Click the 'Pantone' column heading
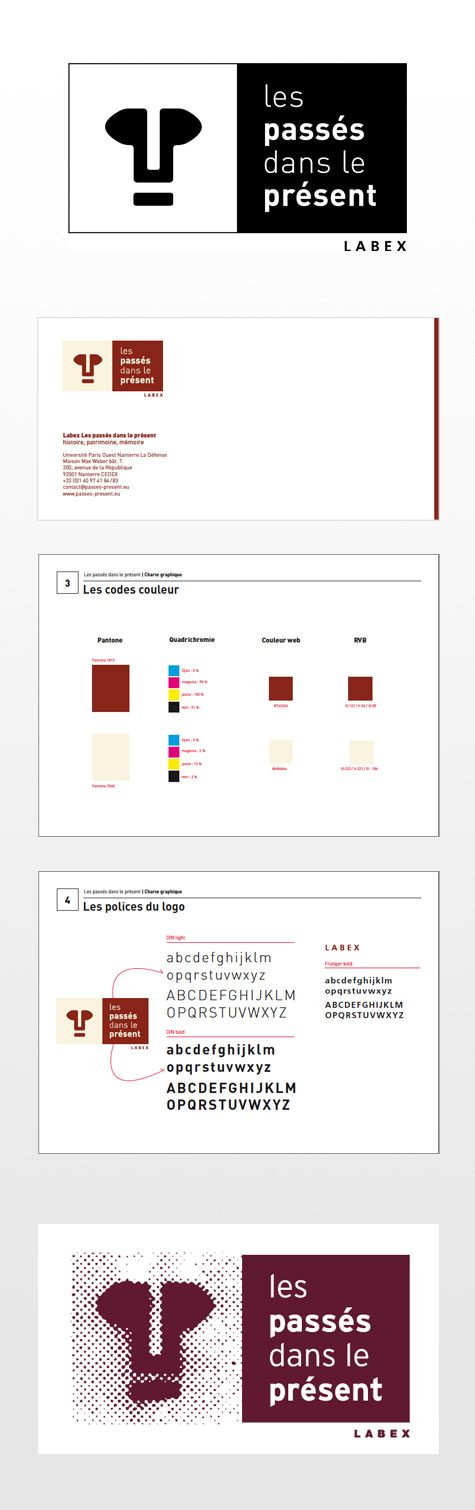 (110, 639)
